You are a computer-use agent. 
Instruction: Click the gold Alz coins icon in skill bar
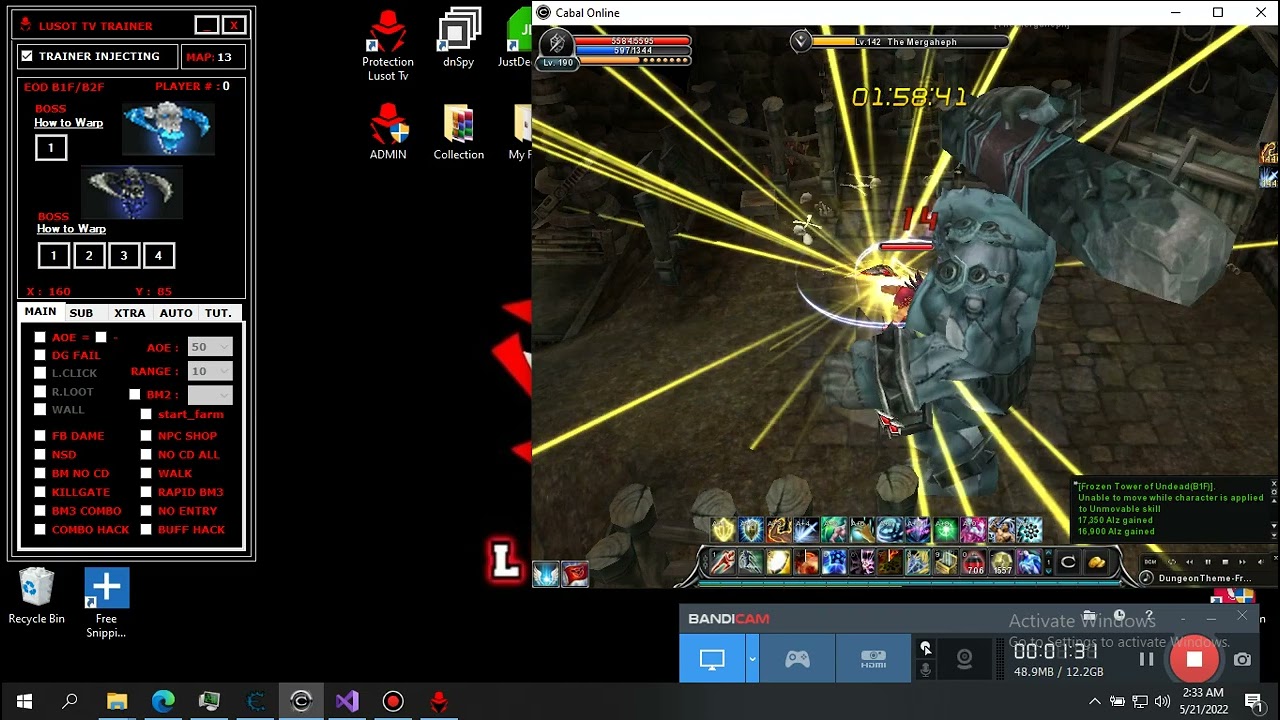click(1097, 563)
